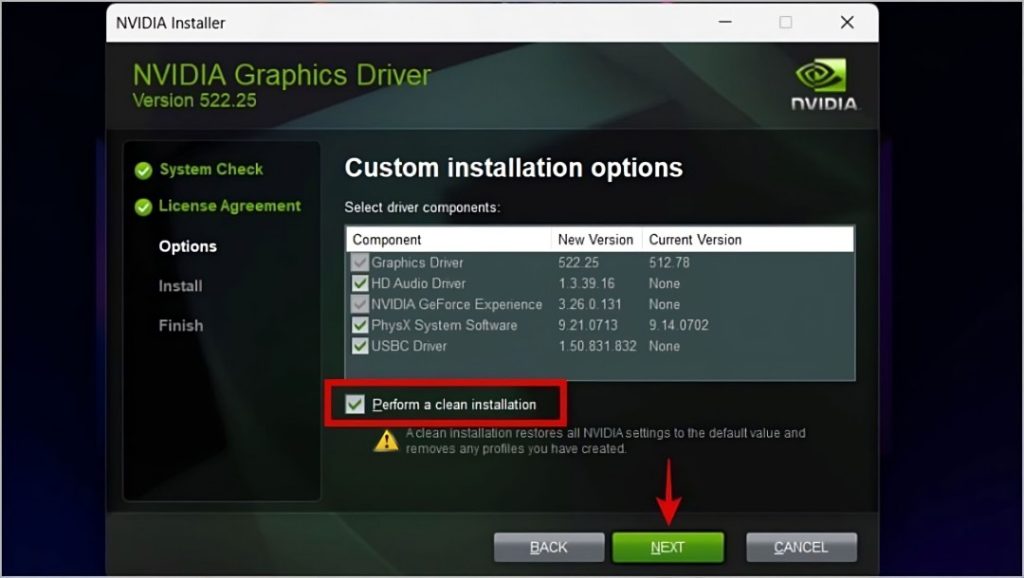Click version value 3.26.0.131
The width and height of the screenshot is (1024, 578).
tap(590, 304)
